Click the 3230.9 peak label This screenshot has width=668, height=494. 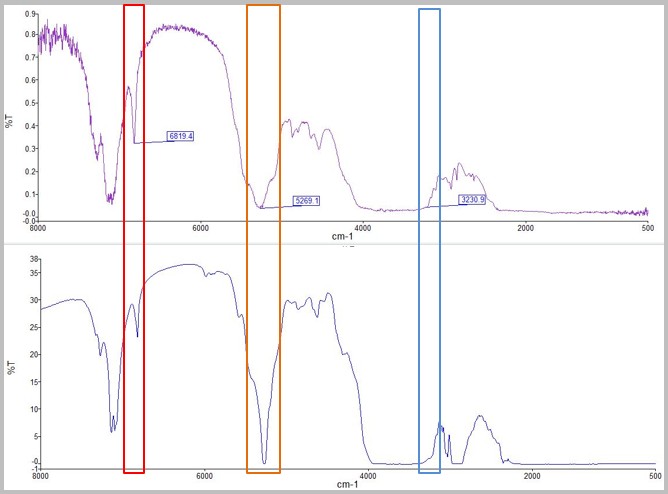tap(472, 199)
